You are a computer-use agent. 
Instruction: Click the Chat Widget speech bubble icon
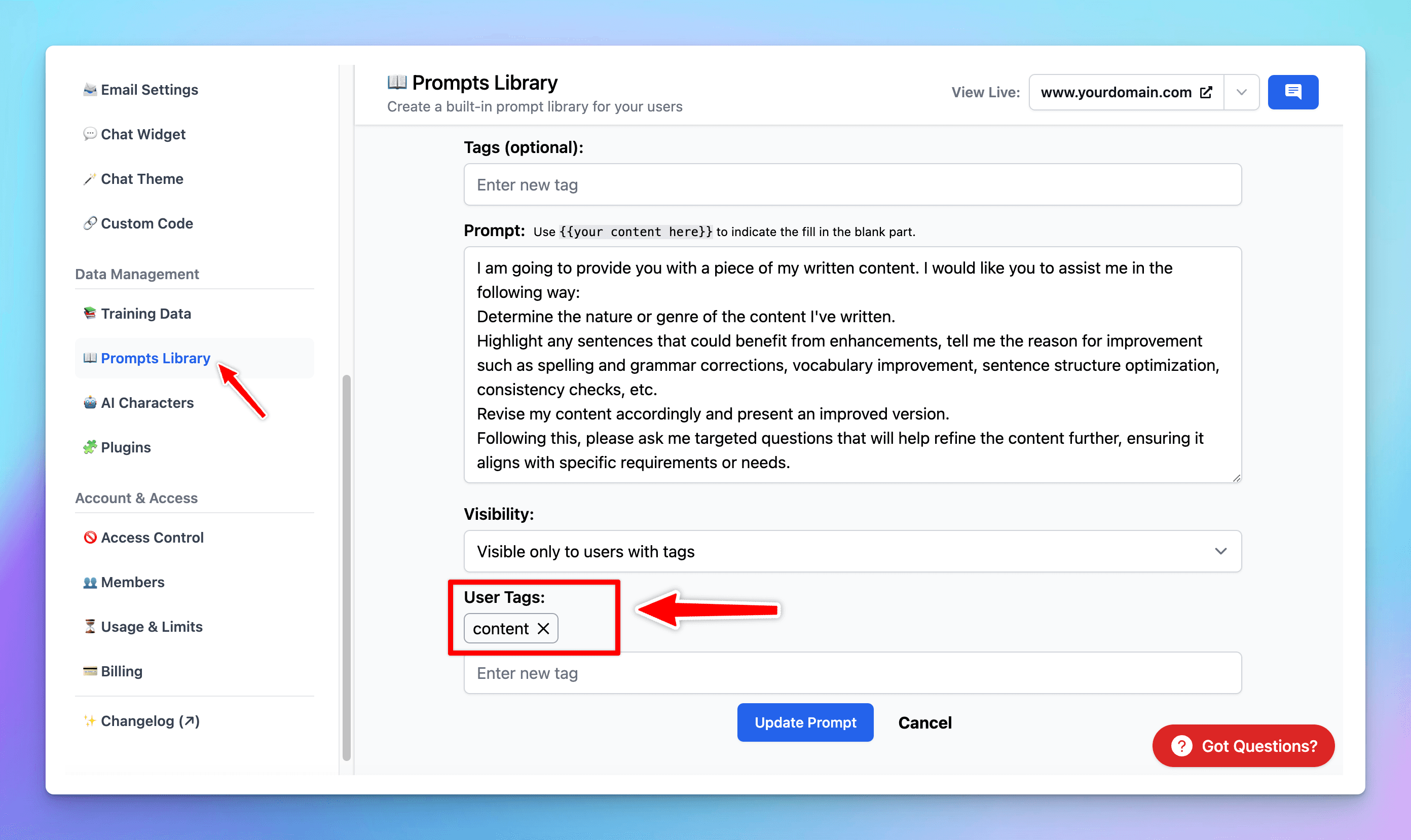[90, 134]
